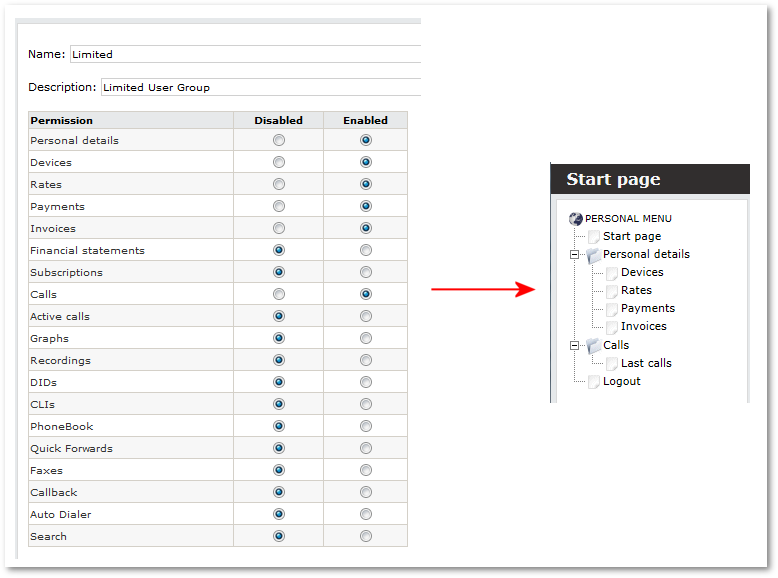Open the Last calls link
778x578 pixels.
point(646,363)
